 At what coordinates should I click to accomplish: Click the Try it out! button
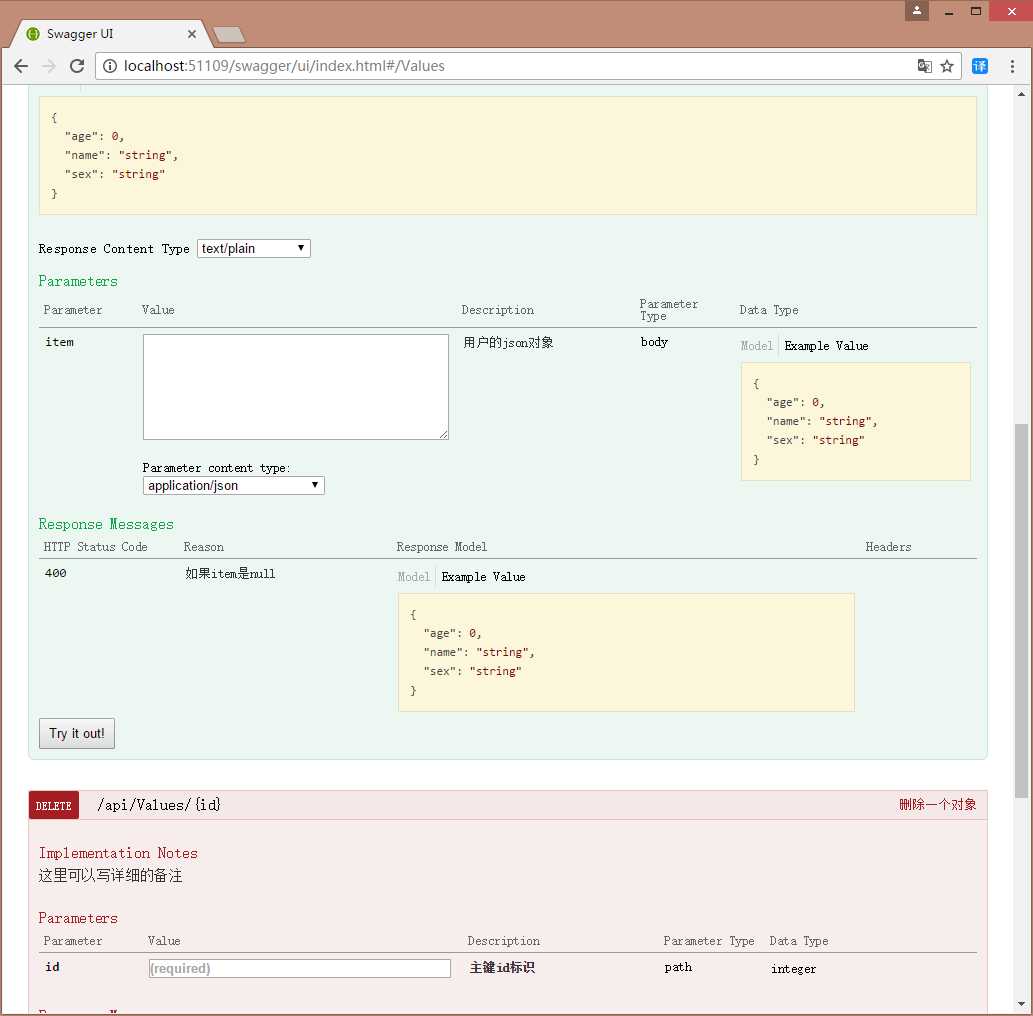tap(77, 733)
